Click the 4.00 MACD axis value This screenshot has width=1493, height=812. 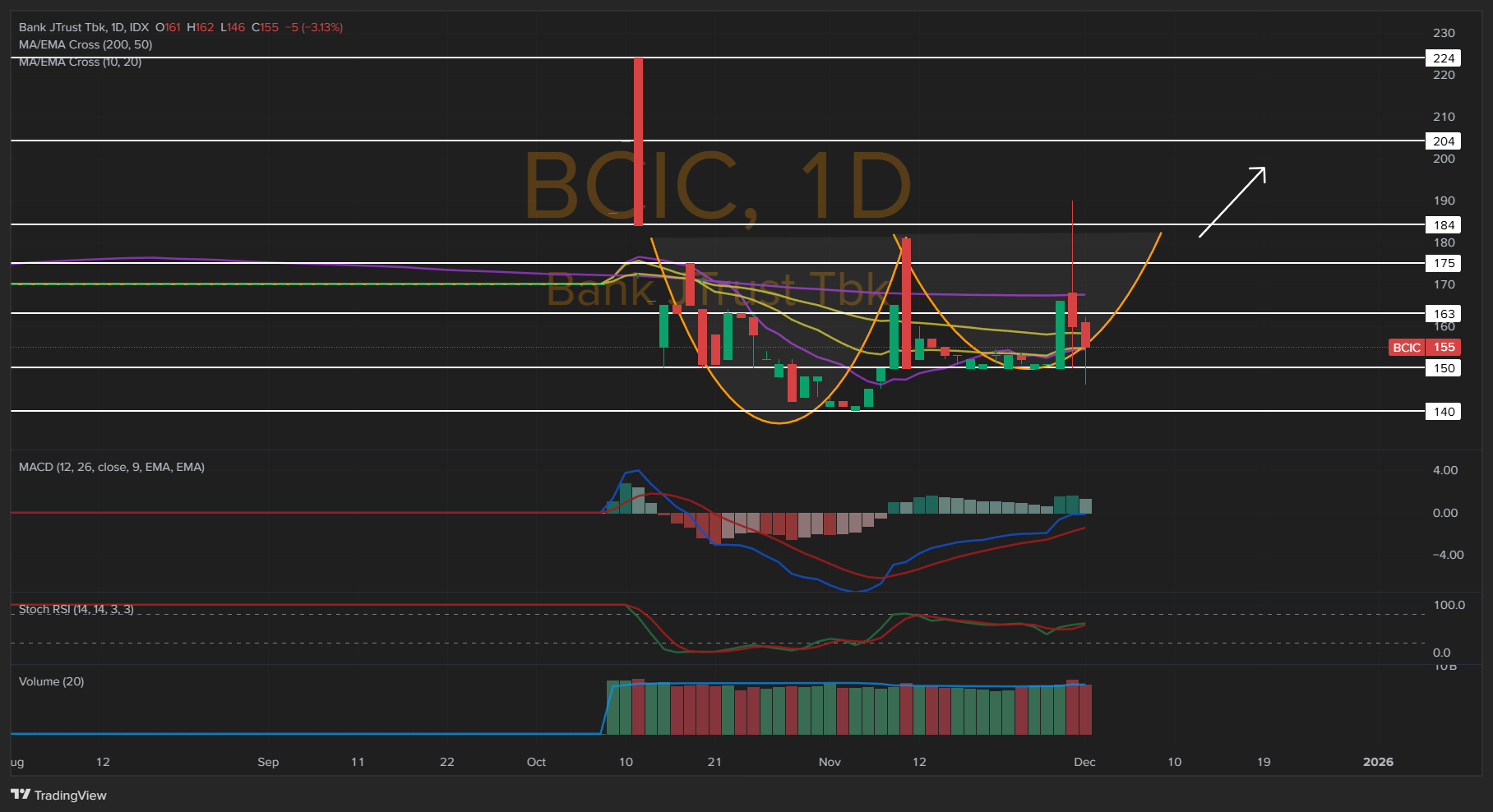[1445, 470]
